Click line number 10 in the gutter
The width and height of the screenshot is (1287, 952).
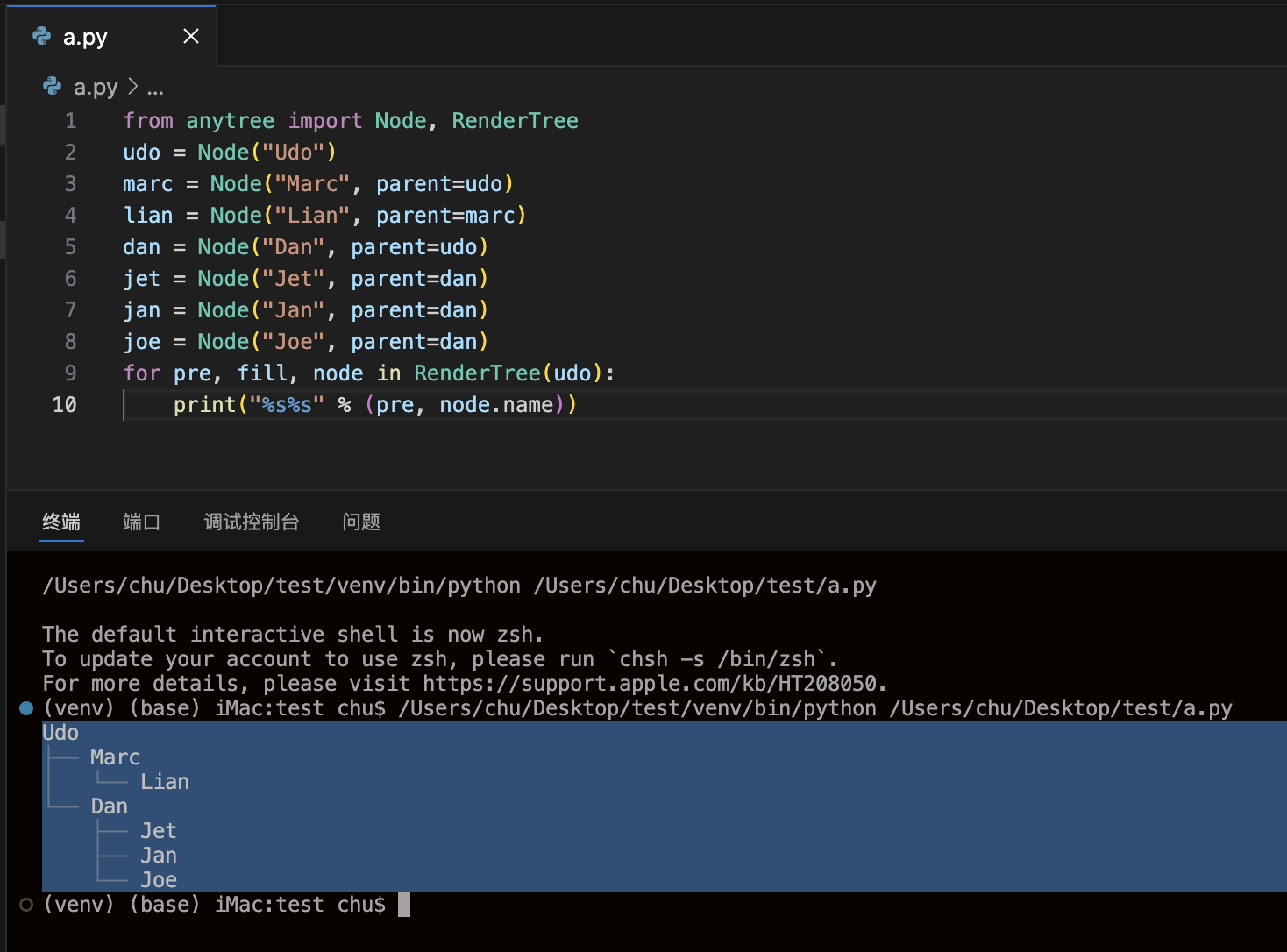(x=65, y=405)
